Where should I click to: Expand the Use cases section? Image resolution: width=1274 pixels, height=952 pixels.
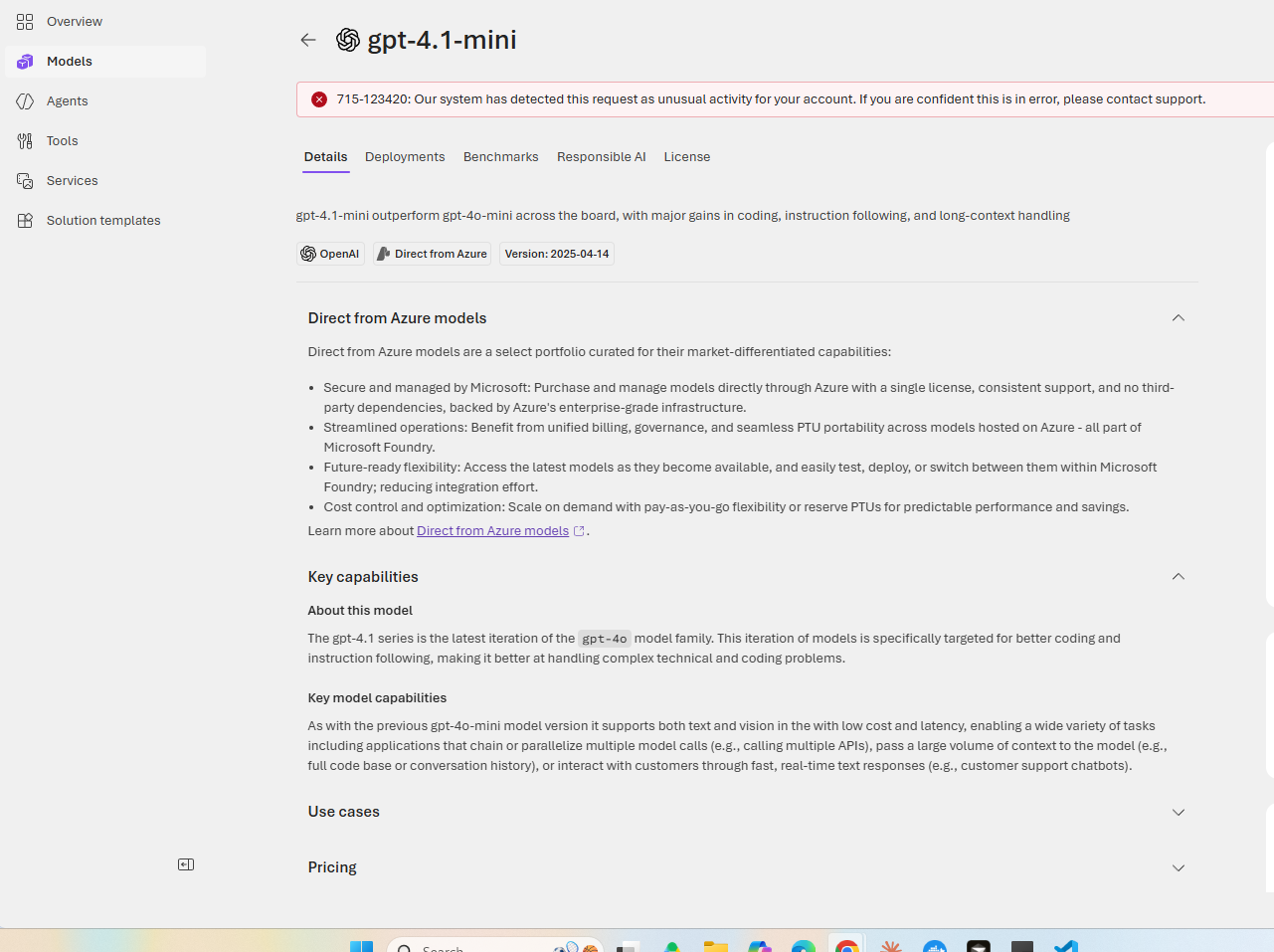pos(1179,813)
